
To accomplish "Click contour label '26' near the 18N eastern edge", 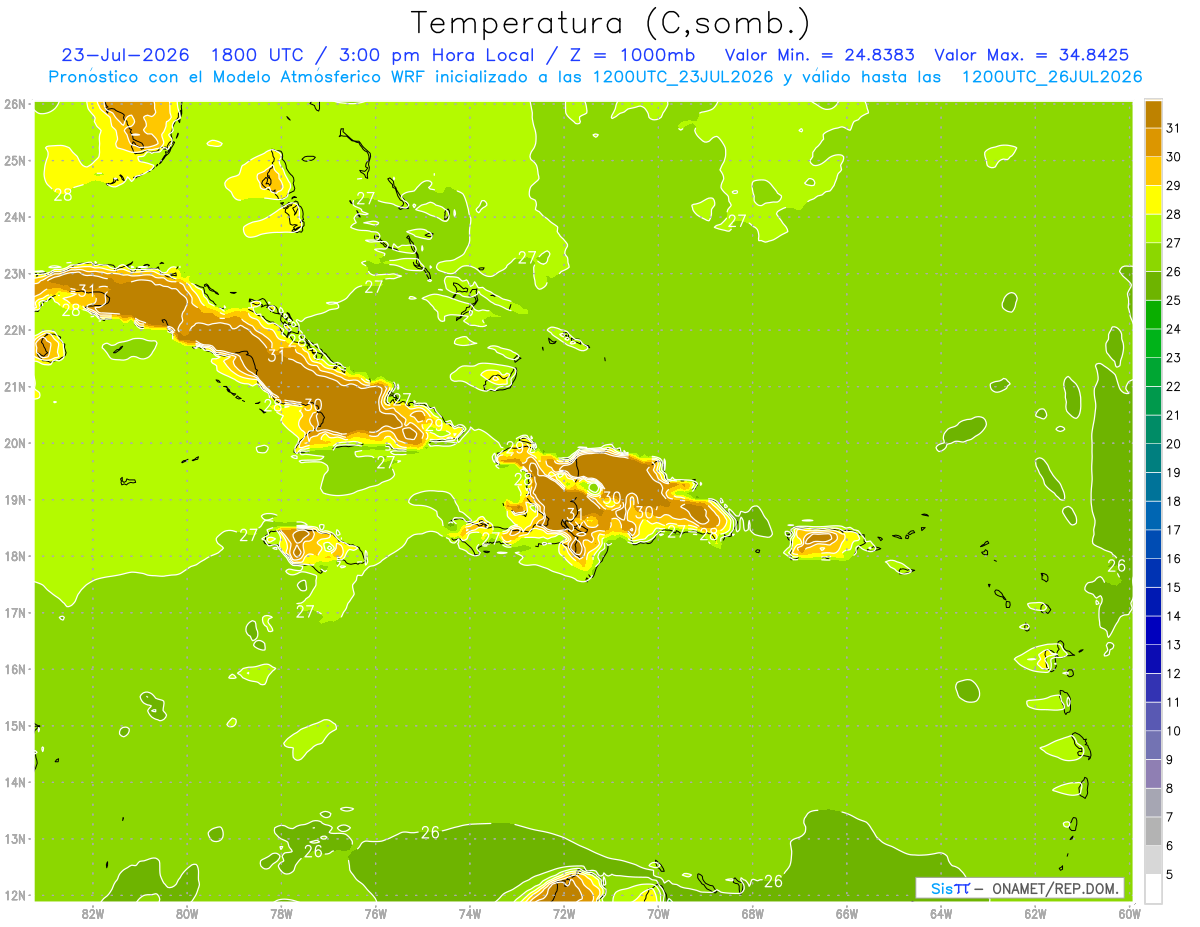I will tap(1117, 566).
